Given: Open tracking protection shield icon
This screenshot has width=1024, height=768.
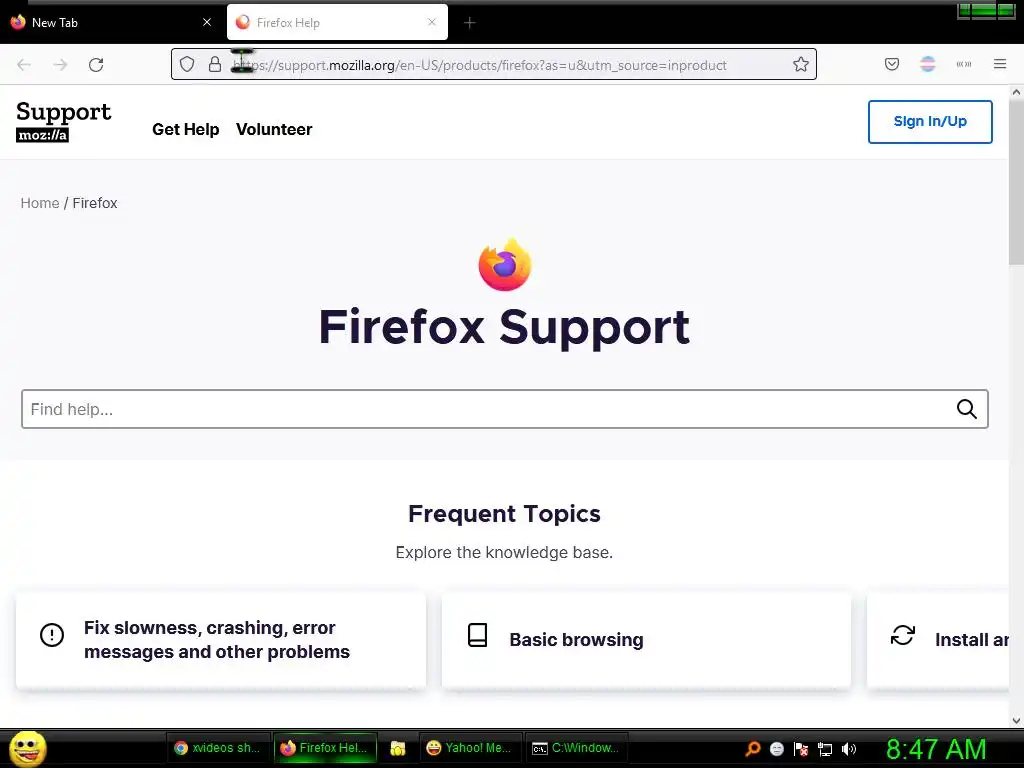Looking at the screenshot, I should (187, 64).
